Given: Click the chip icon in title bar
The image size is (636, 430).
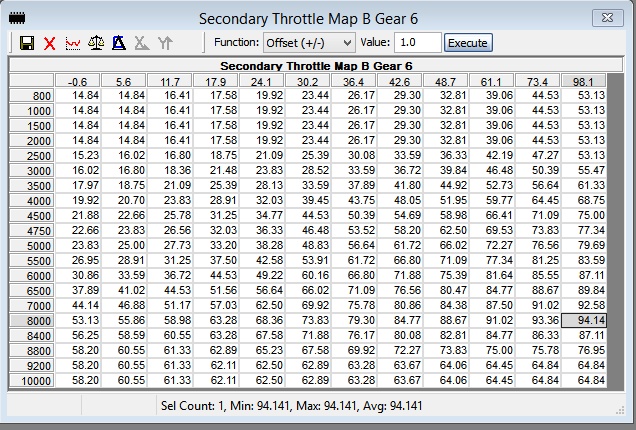Looking at the screenshot, I should click(17, 18).
